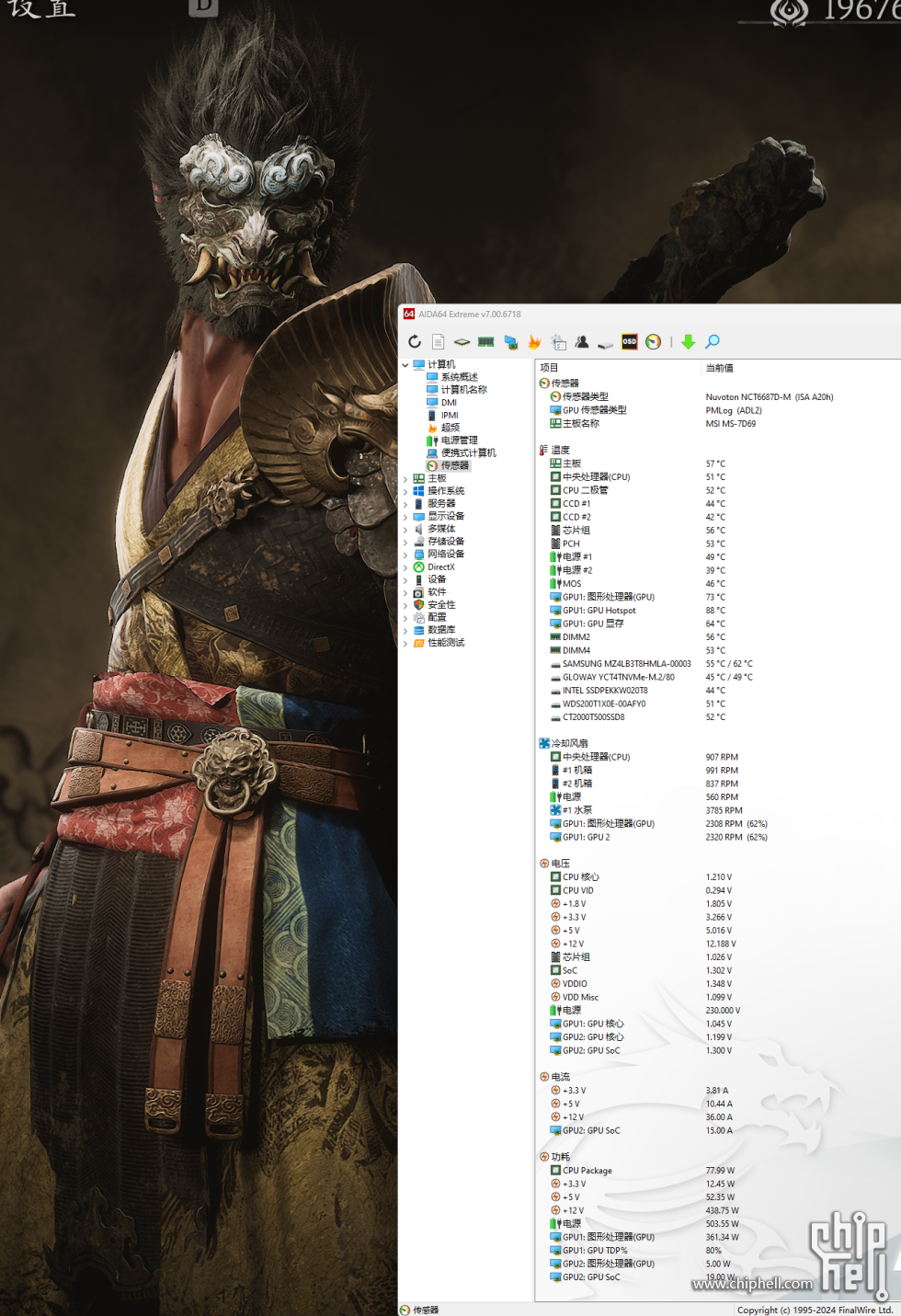Click the 当前值 column header
The width and height of the screenshot is (901, 1316).
pos(720,368)
